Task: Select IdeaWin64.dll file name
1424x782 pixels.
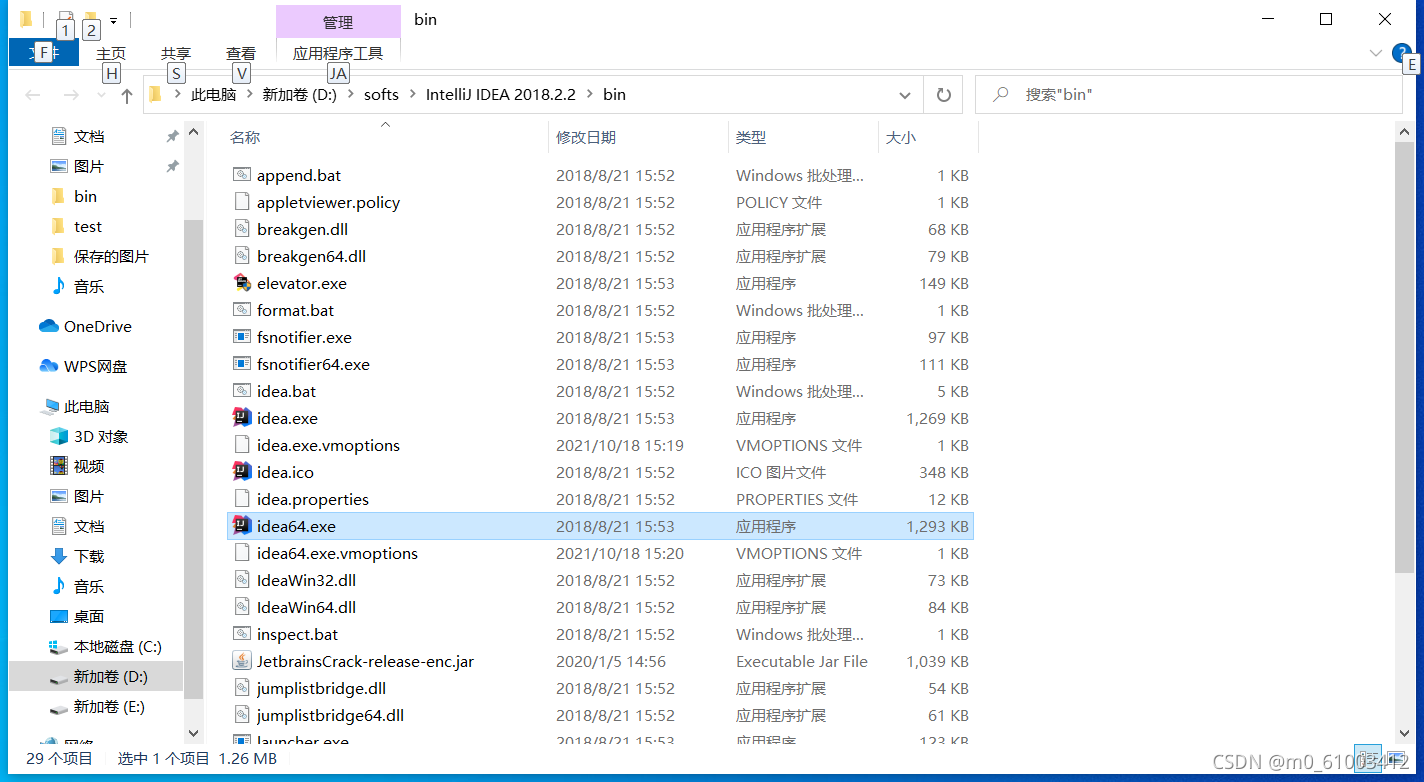Action: click(306, 607)
